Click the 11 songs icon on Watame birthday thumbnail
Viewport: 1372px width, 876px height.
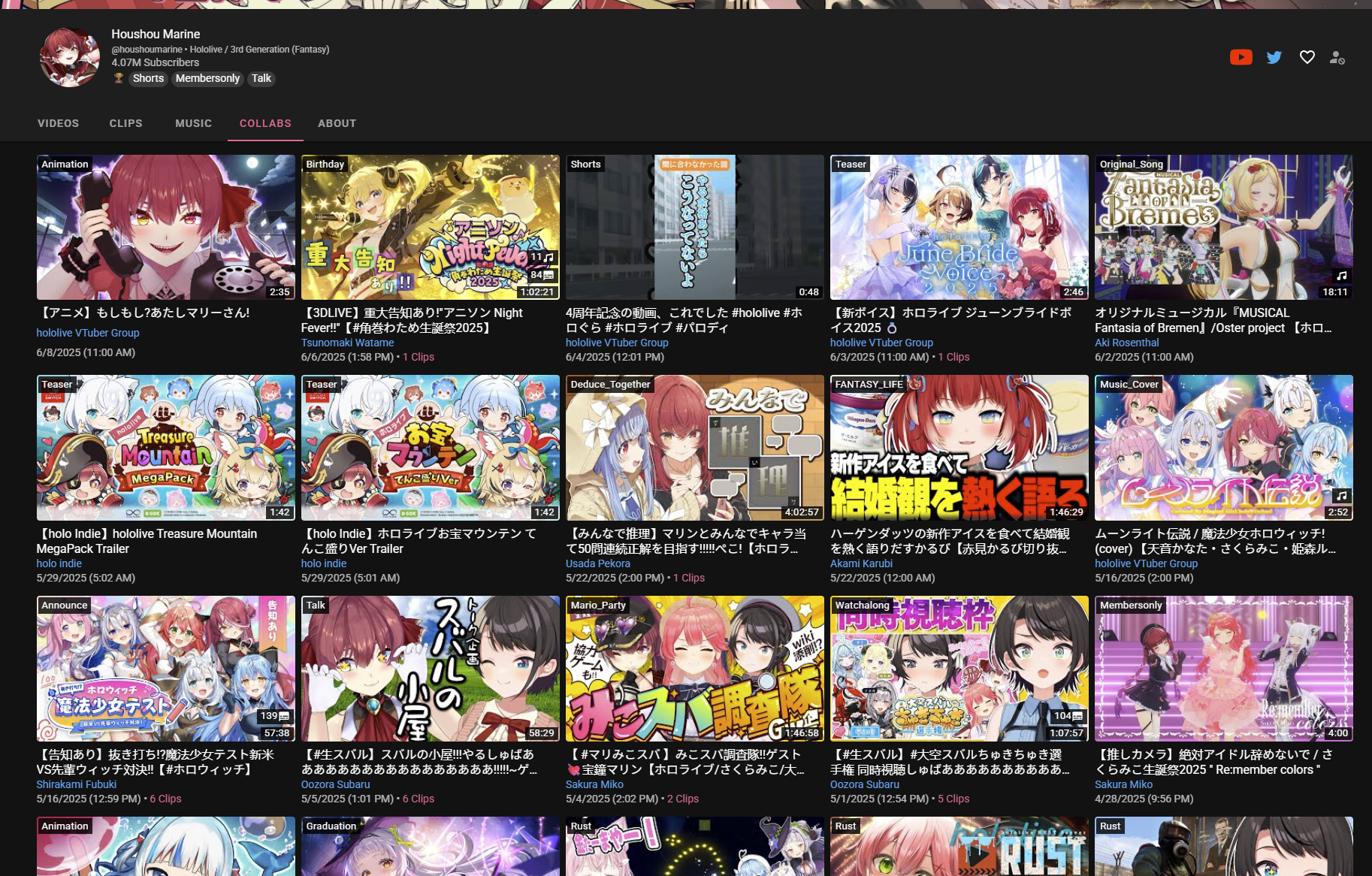542,257
